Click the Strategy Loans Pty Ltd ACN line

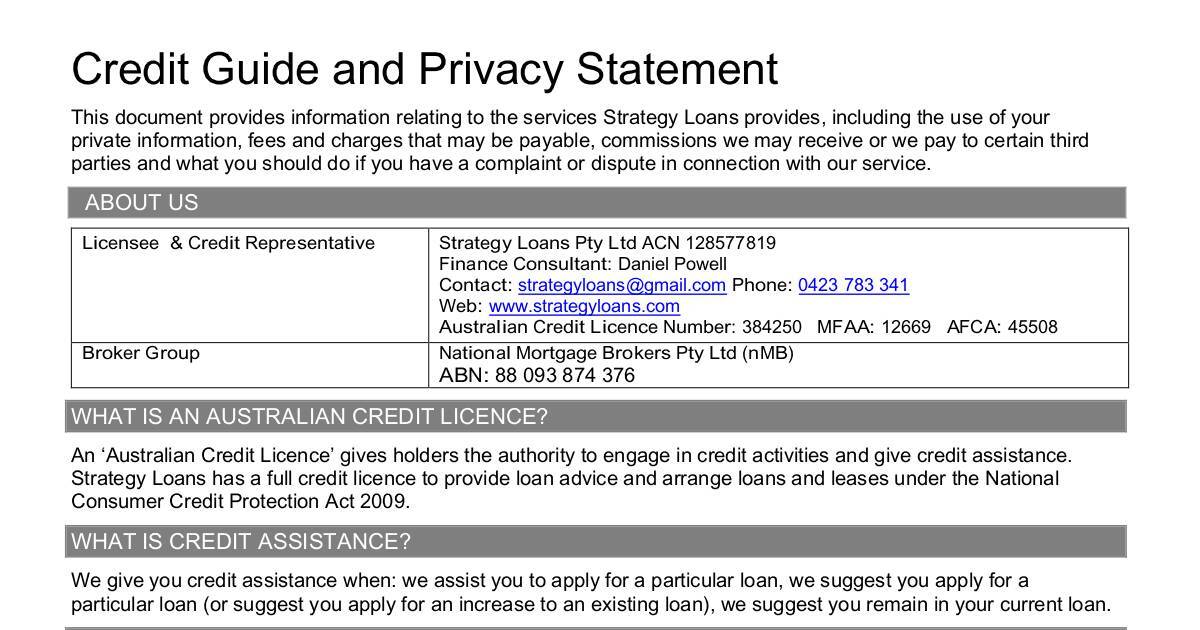click(607, 243)
